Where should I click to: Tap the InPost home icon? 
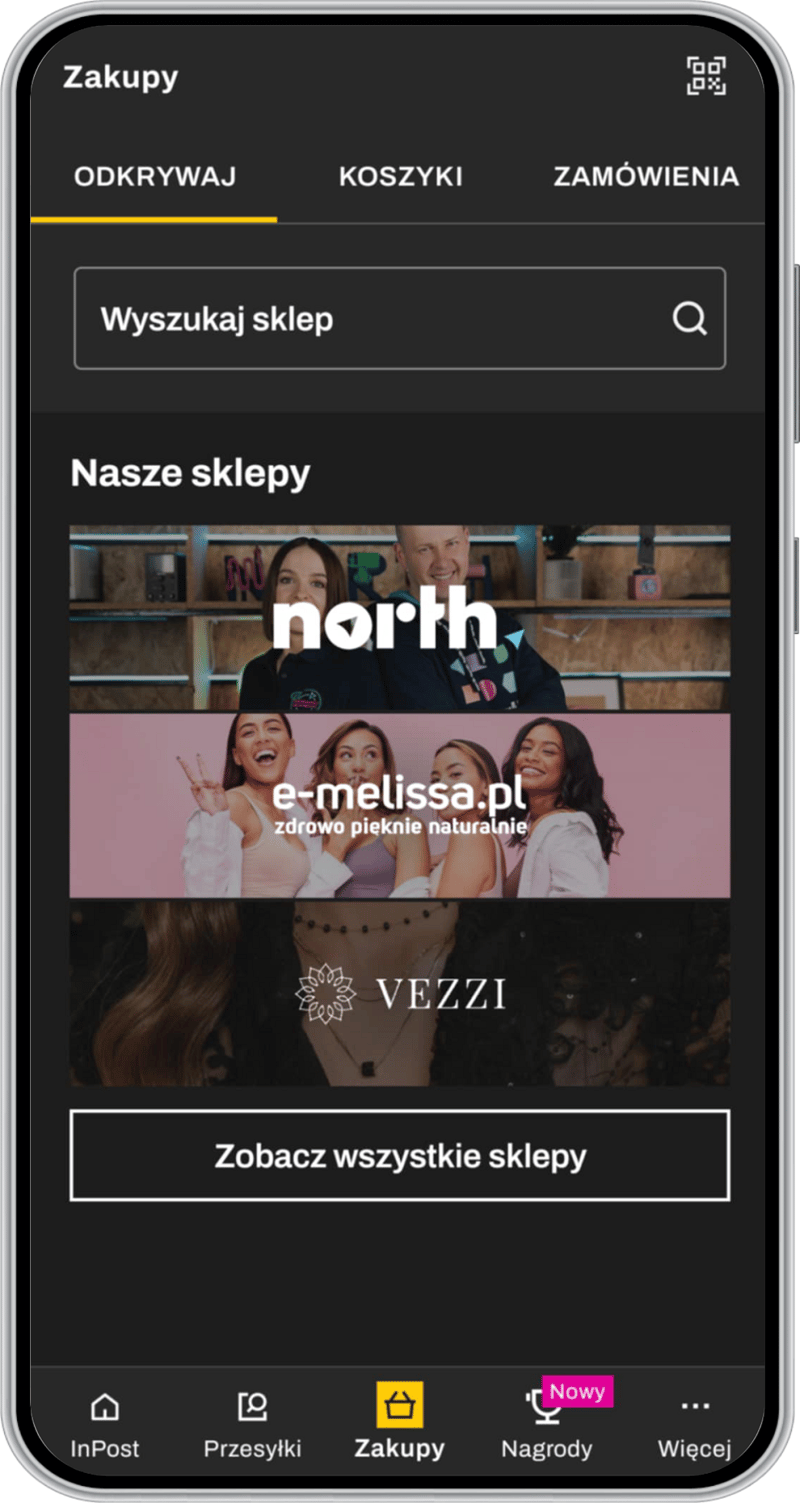point(104,1407)
